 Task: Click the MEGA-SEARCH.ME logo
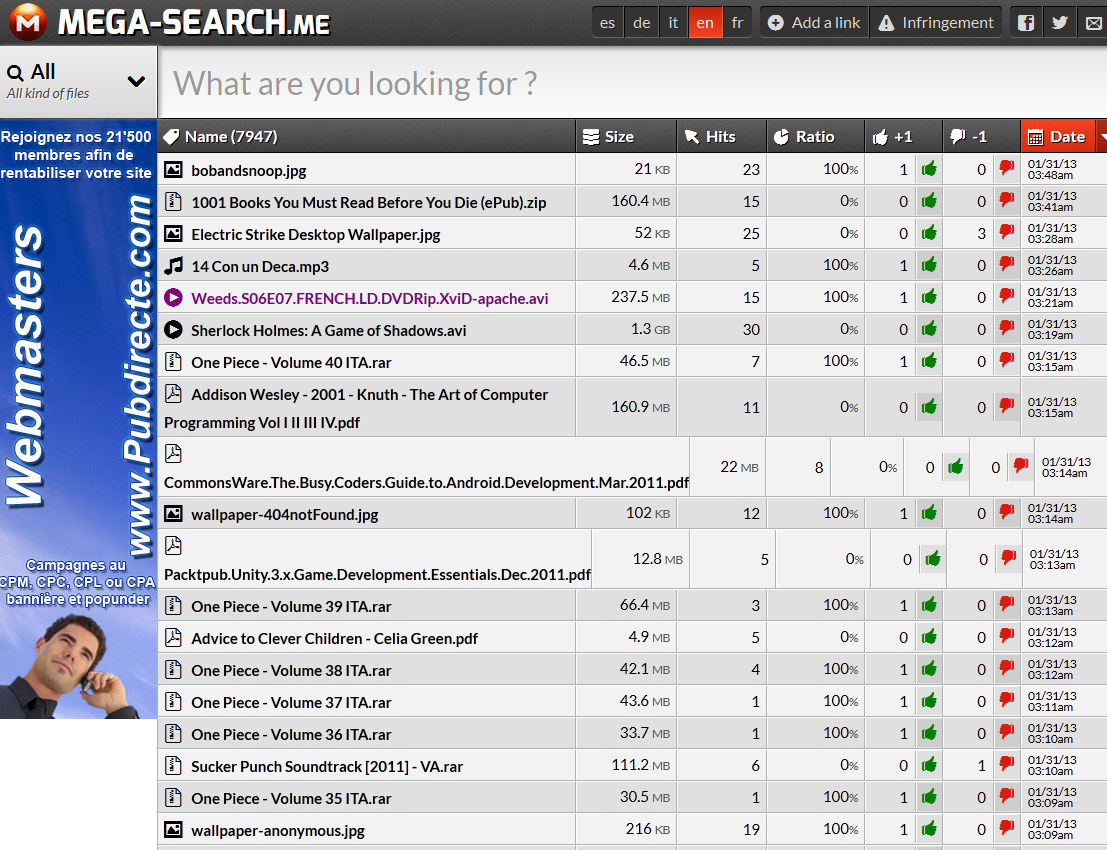pos(168,22)
